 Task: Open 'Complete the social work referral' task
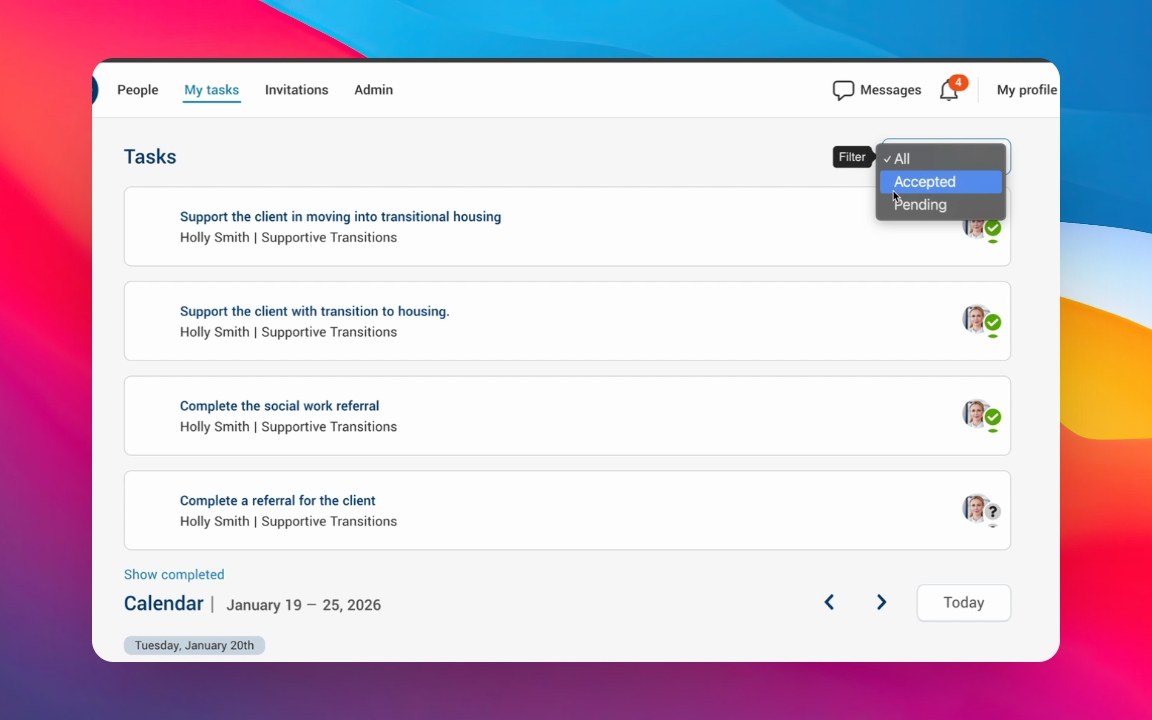point(279,406)
